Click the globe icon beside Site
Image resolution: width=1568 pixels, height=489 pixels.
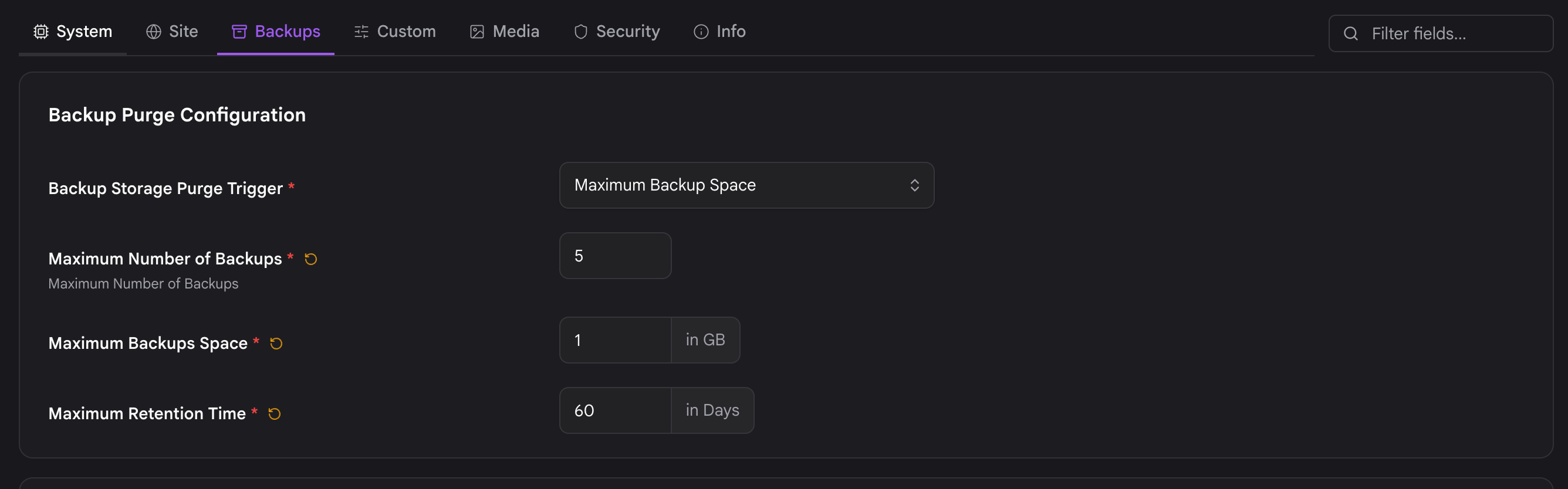(x=153, y=32)
